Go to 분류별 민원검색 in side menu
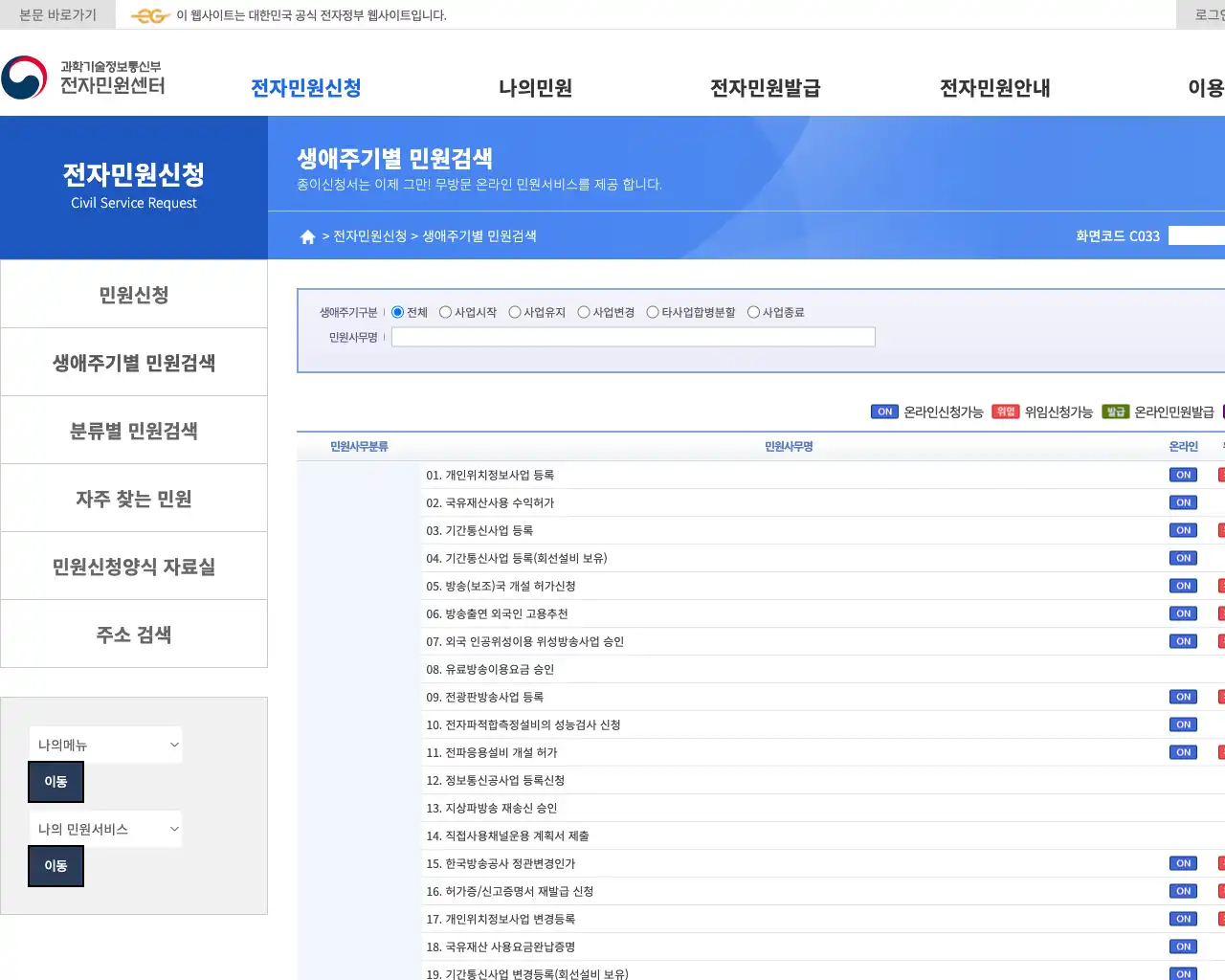The height and width of the screenshot is (980, 1225). click(134, 431)
